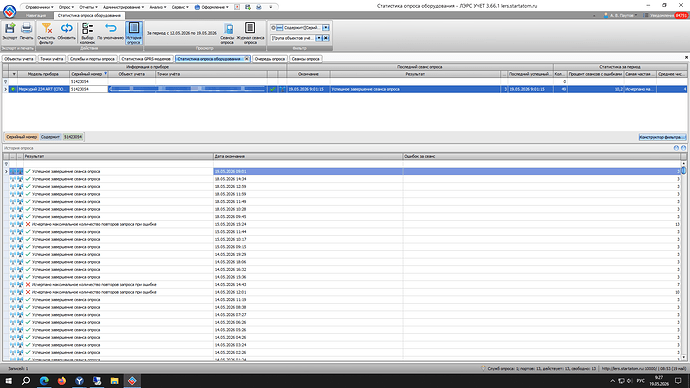Open Уведомления notifications with red badge
Viewport: 690px width, 388px height.
click(x=664, y=15)
